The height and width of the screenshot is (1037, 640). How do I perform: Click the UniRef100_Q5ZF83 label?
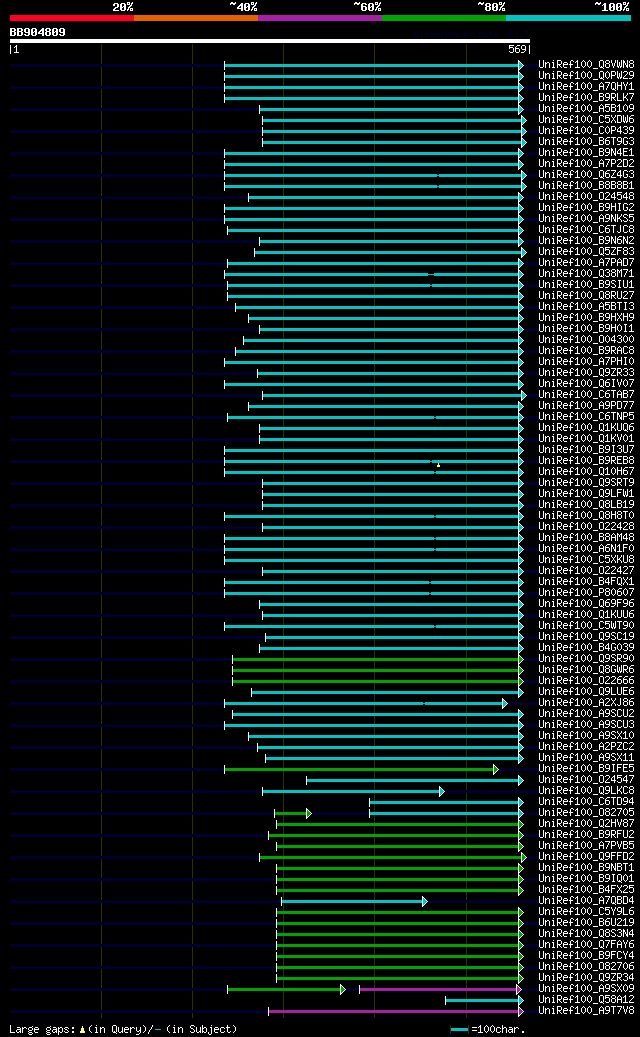click(586, 252)
